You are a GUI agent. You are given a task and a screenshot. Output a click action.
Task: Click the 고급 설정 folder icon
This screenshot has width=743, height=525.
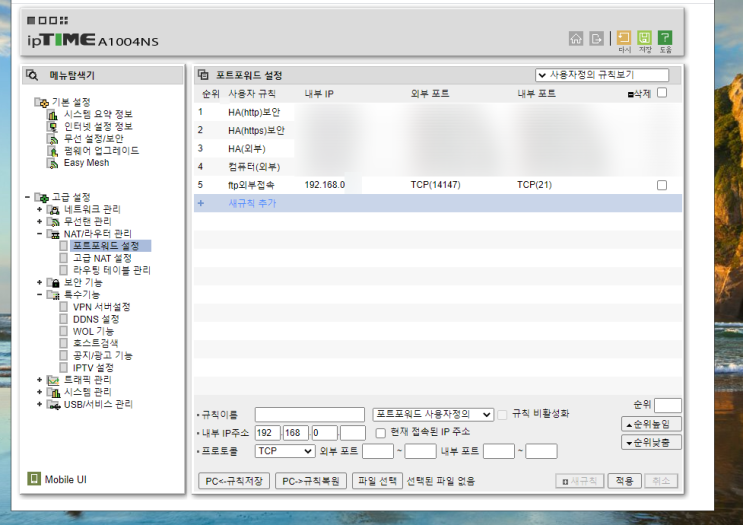pos(41,197)
